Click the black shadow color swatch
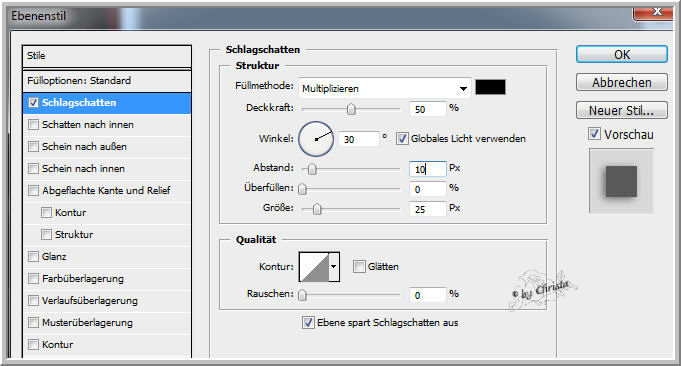 490,87
